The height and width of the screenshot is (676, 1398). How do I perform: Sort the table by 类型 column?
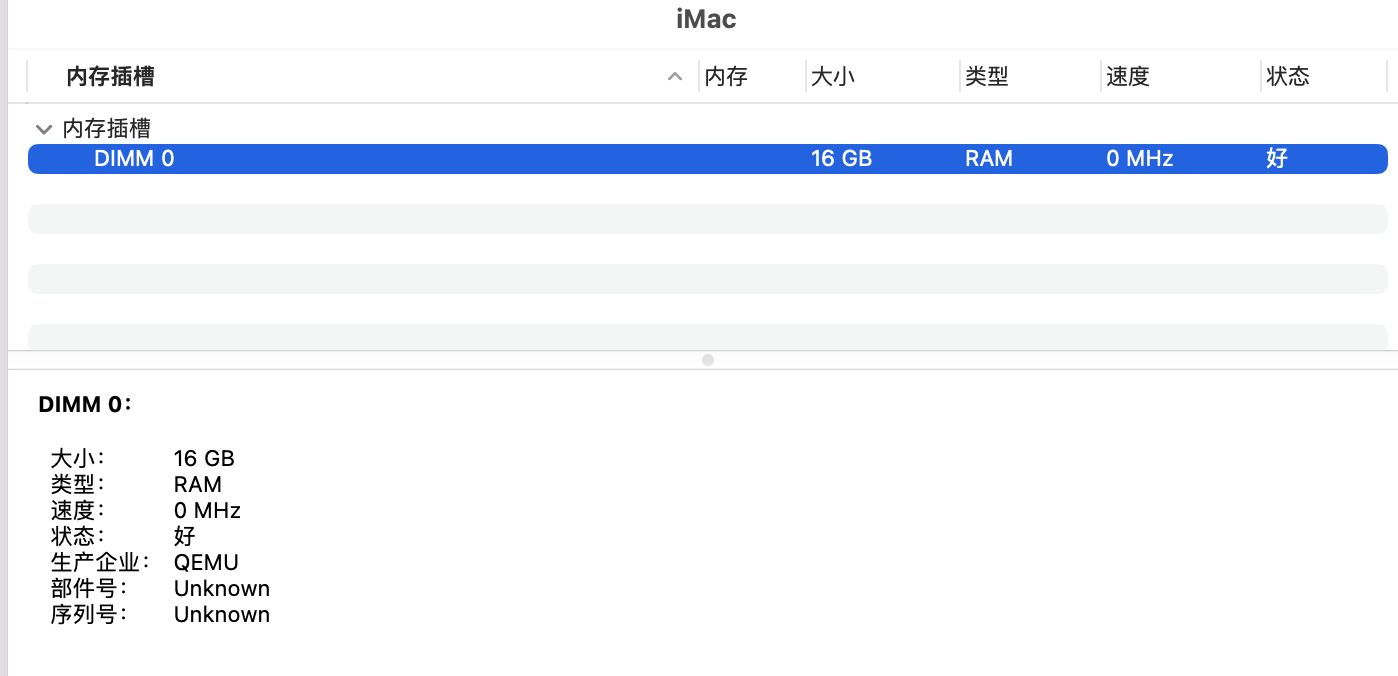tap(987, 77)
